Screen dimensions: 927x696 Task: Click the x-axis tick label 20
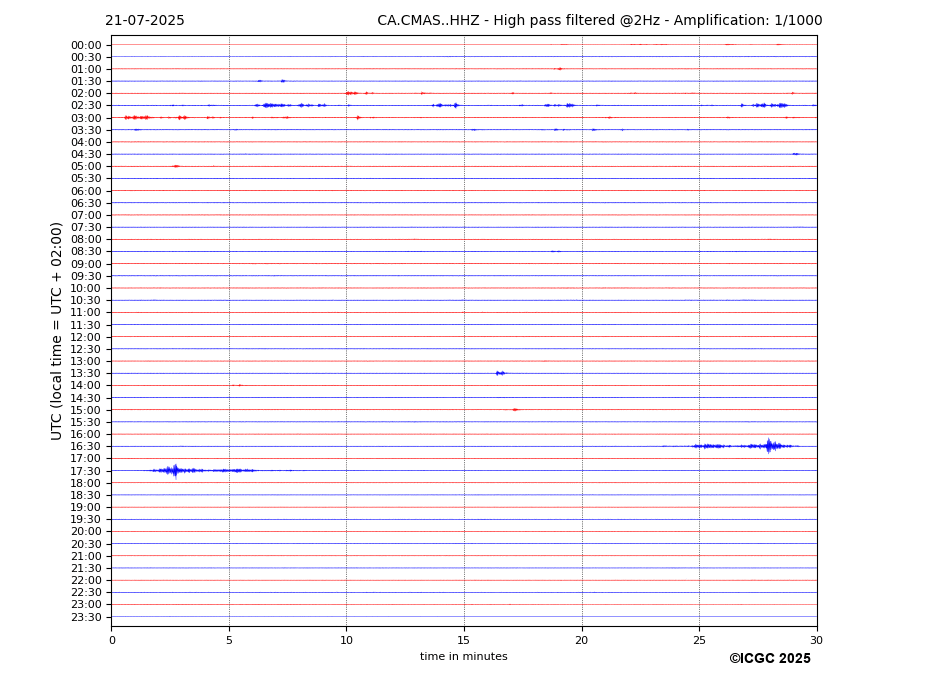click(582, 640)
